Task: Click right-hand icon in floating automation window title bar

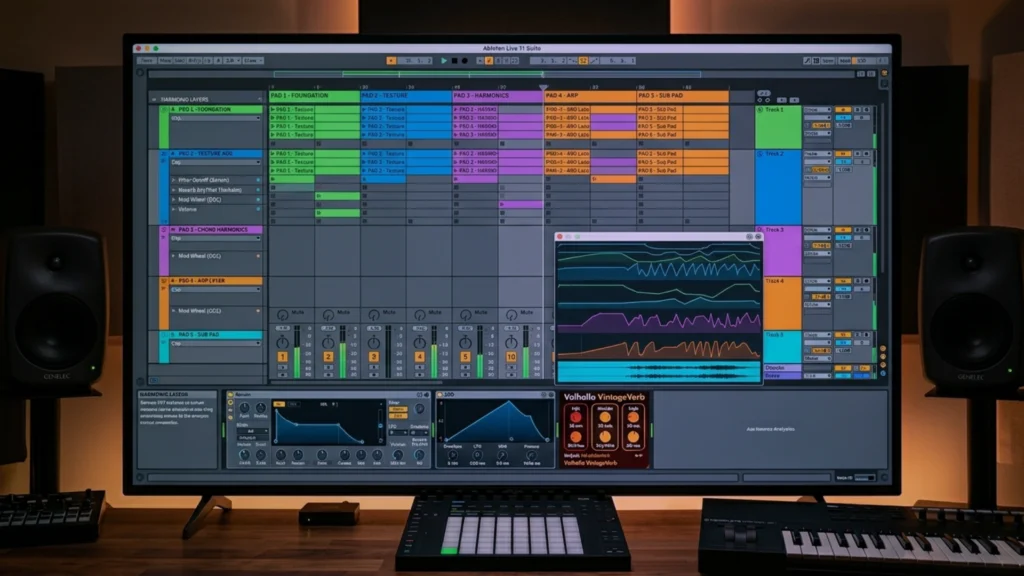Action: (x=758, y=236)
